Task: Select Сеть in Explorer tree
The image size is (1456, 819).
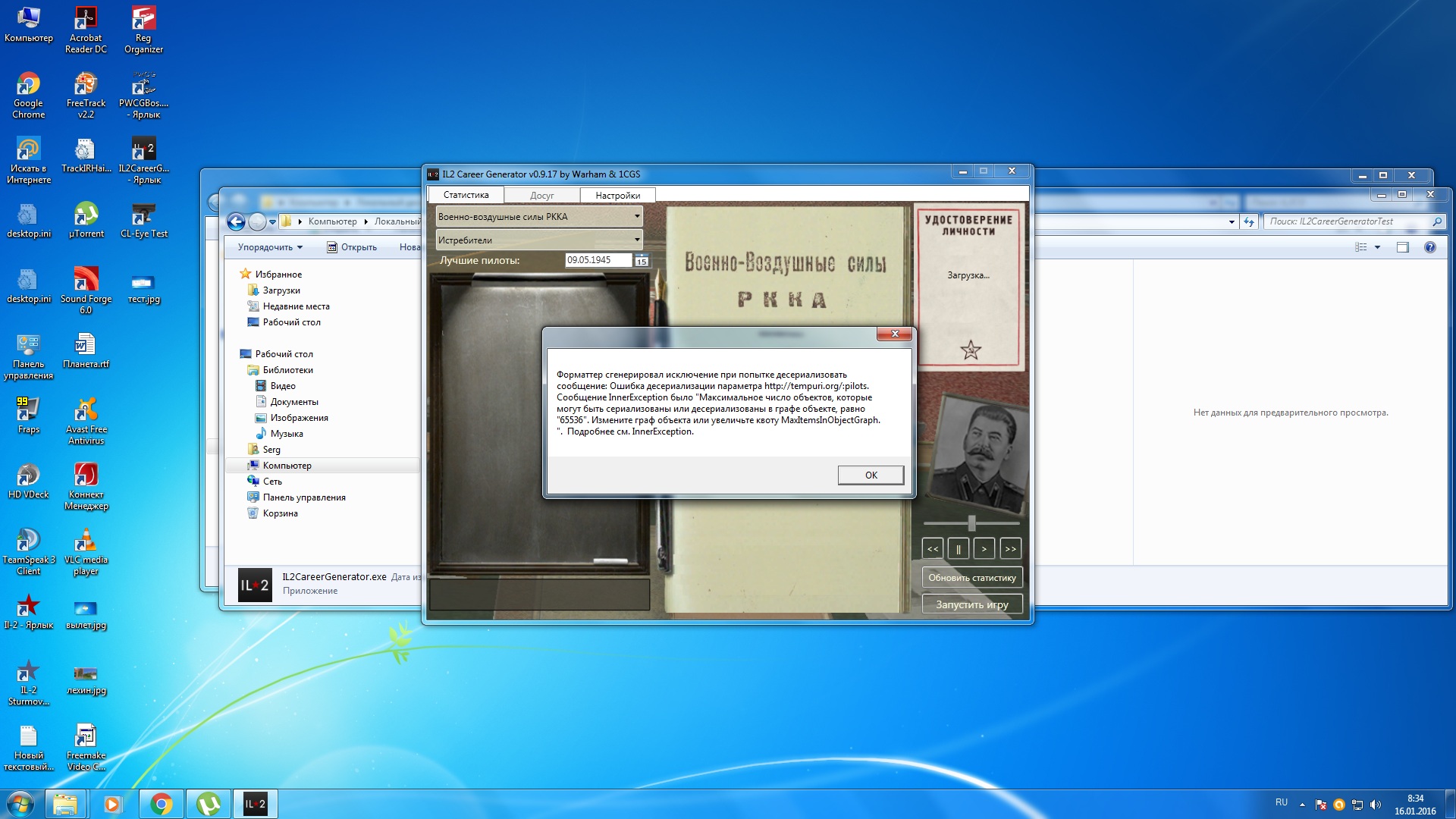Action: (265, 482)
